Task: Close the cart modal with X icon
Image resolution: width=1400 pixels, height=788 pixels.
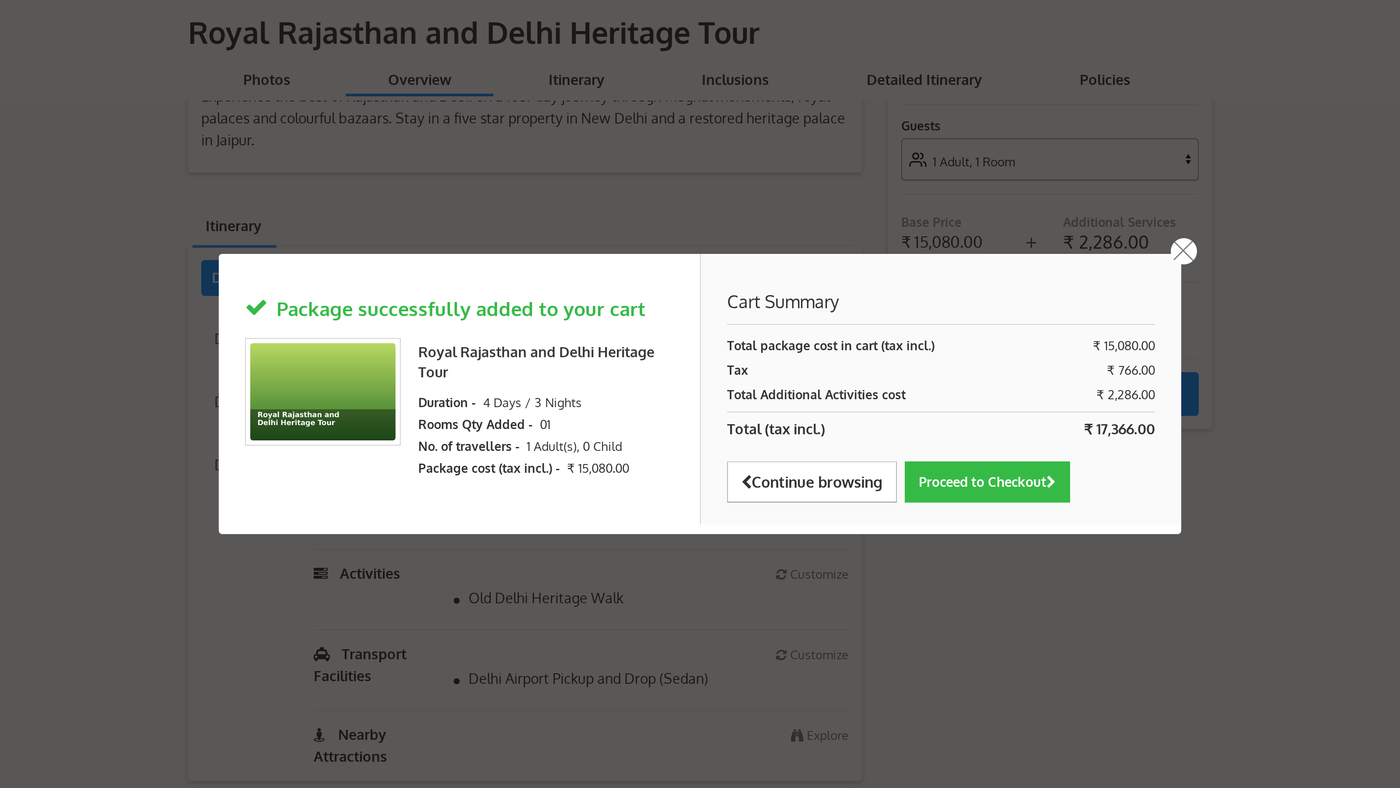Action: tap(1183, 251)
